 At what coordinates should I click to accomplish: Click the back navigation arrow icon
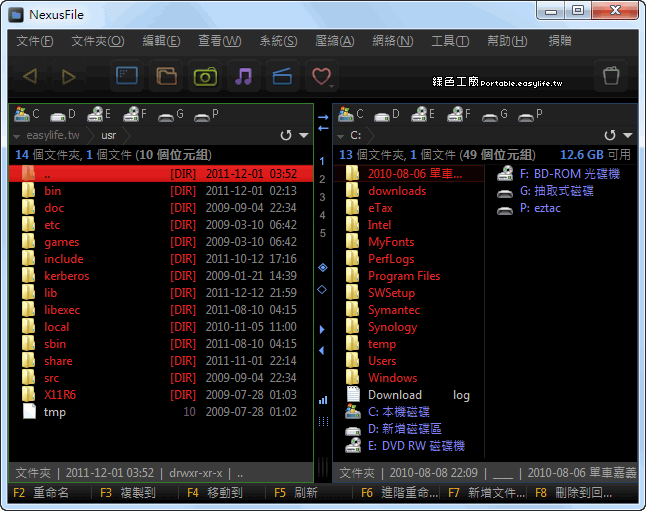(30, 76)
